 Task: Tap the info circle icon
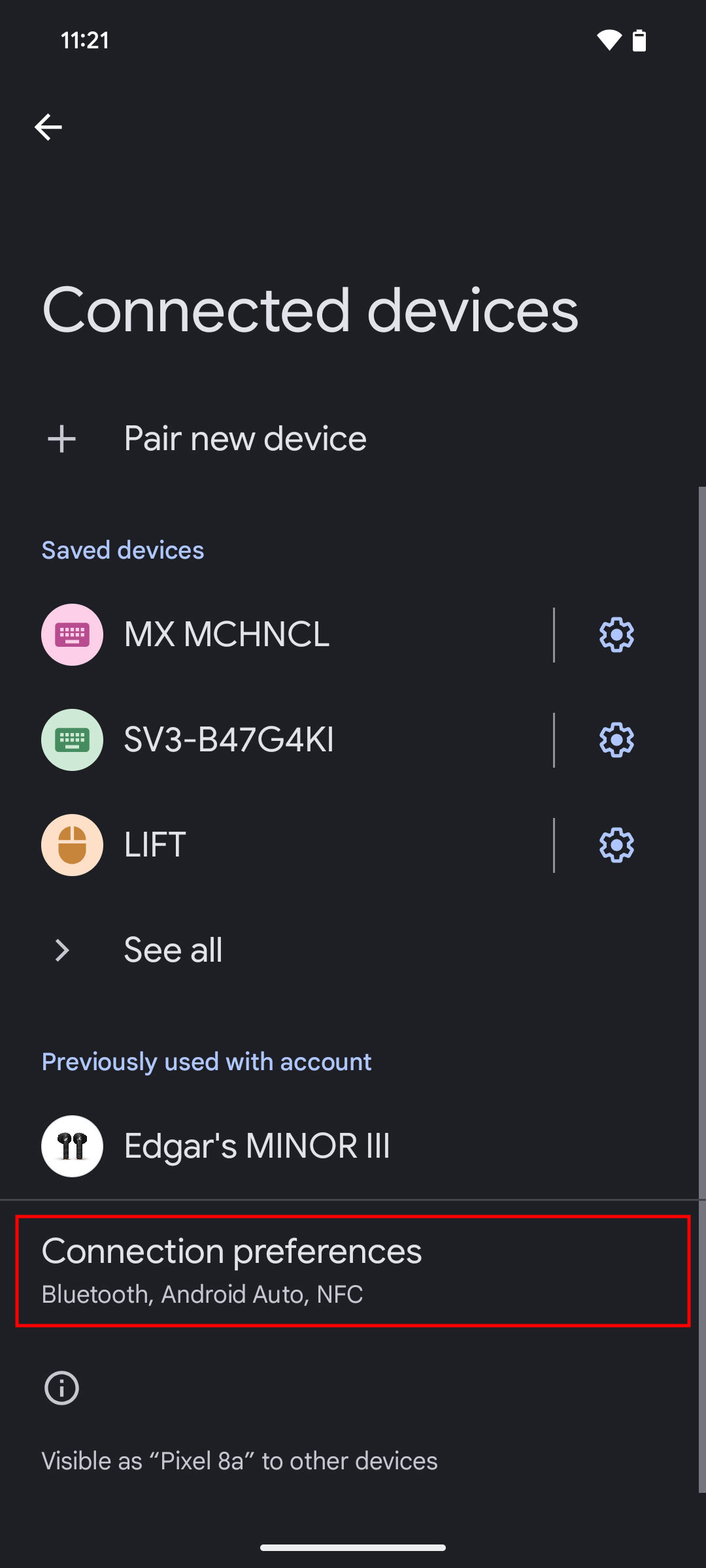coord(61,1388)
